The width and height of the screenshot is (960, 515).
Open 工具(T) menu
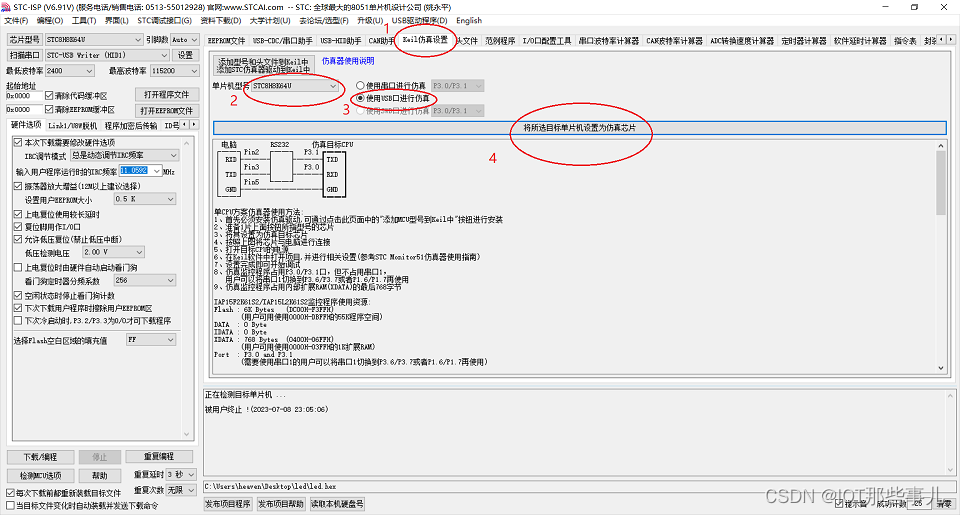[x=84, y=20]
